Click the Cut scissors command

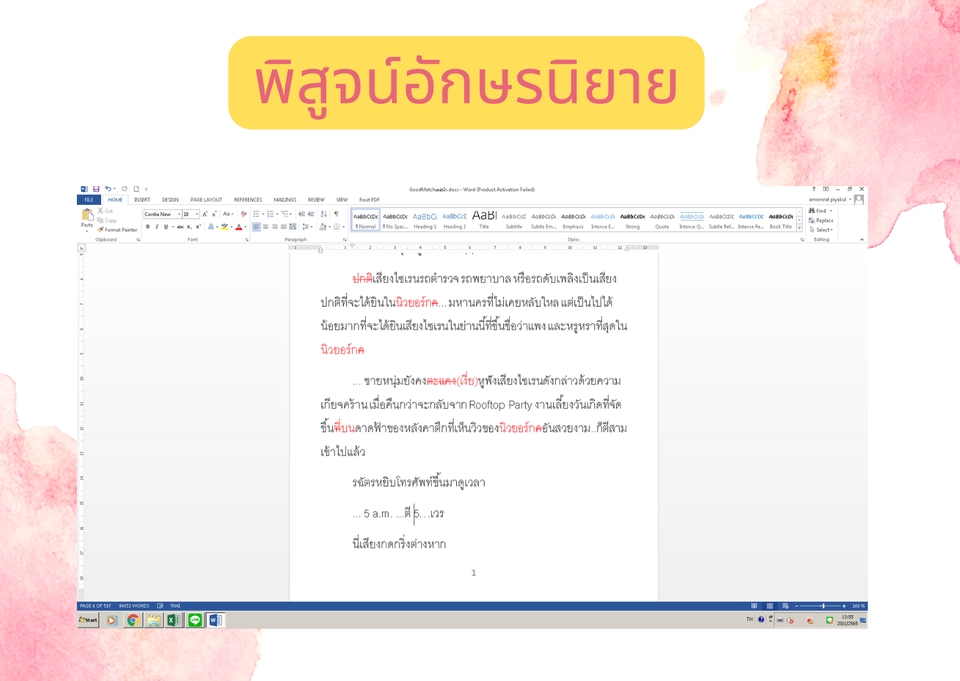click(105, 211)
